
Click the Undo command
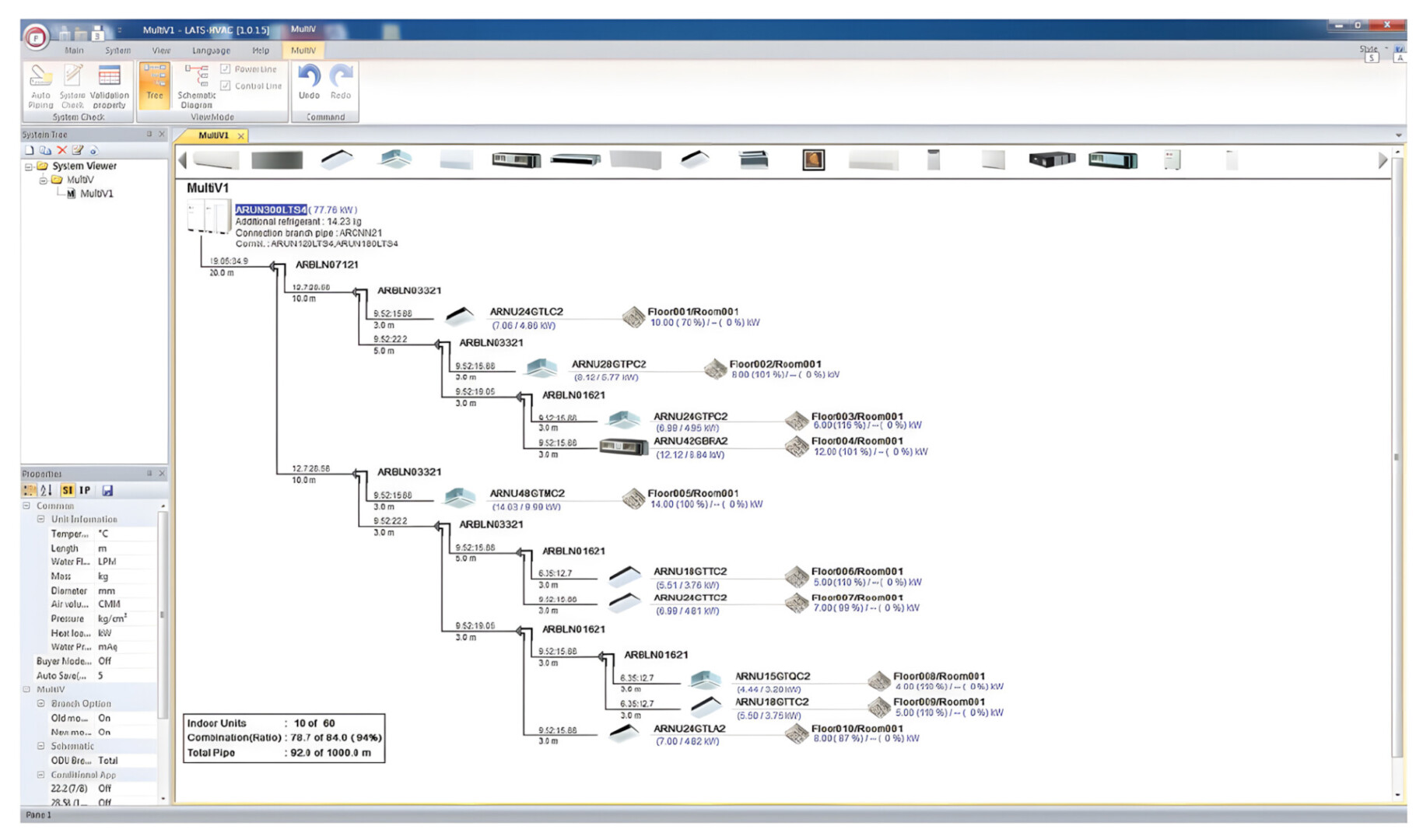[x=309, y=82]
